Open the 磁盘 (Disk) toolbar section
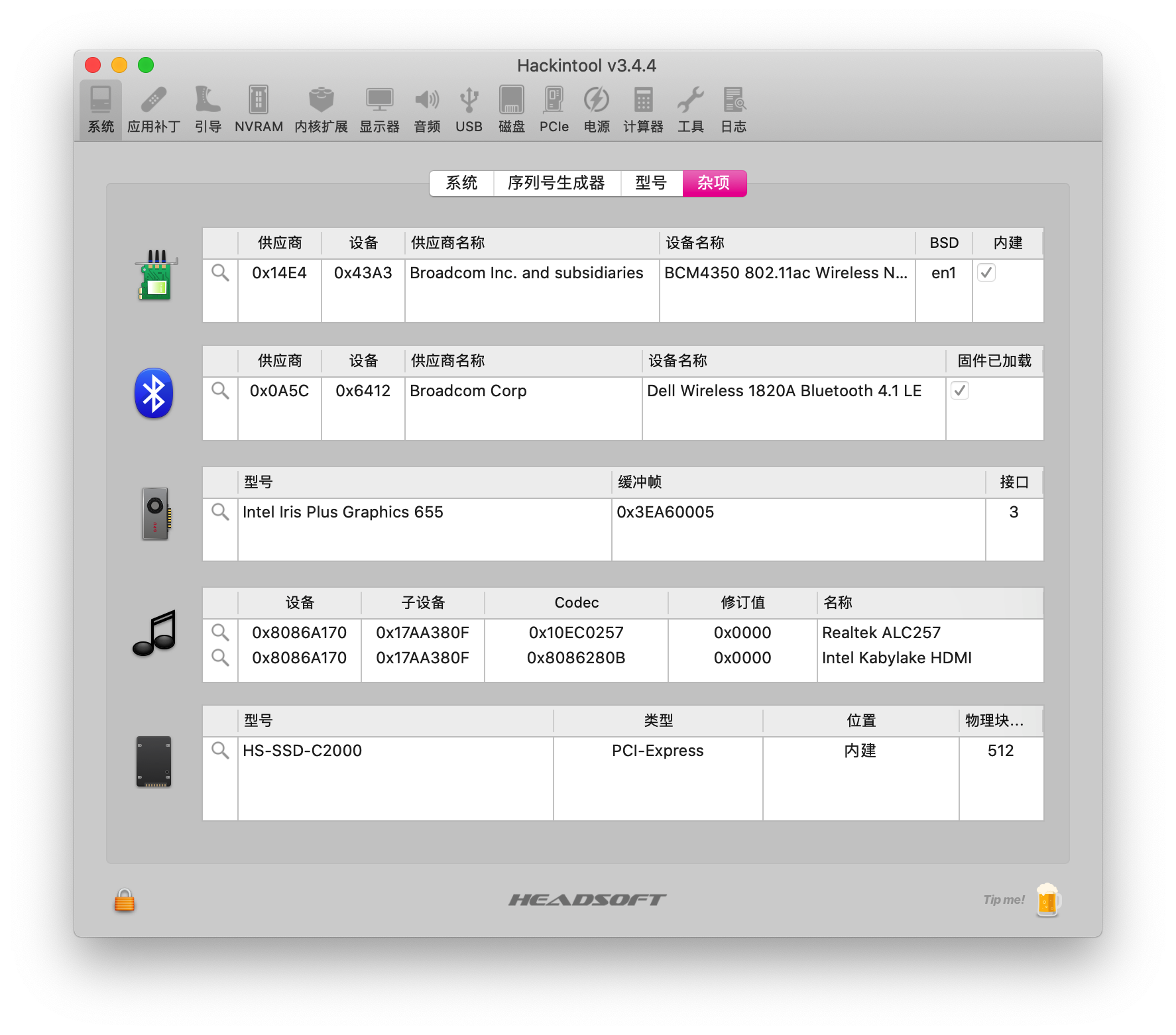Screen dimensions: 1176x1035 [511, 109]
